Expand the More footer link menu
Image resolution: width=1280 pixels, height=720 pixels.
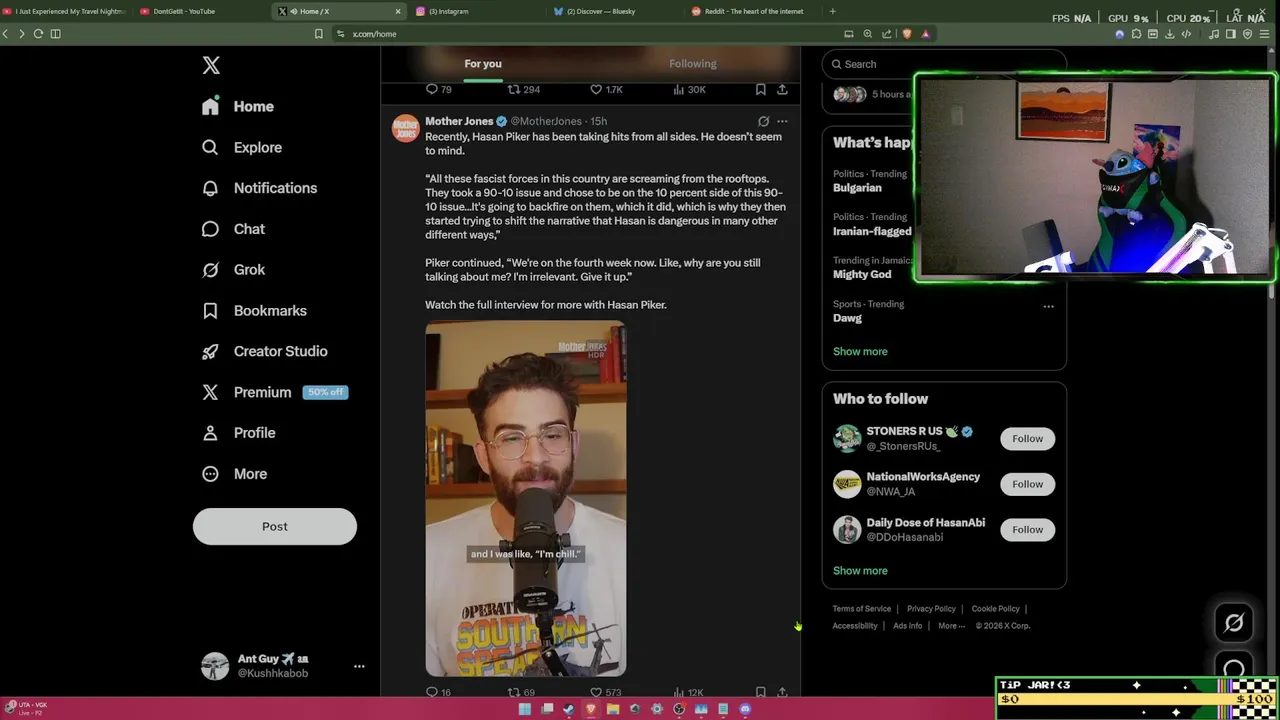point(951,626)
